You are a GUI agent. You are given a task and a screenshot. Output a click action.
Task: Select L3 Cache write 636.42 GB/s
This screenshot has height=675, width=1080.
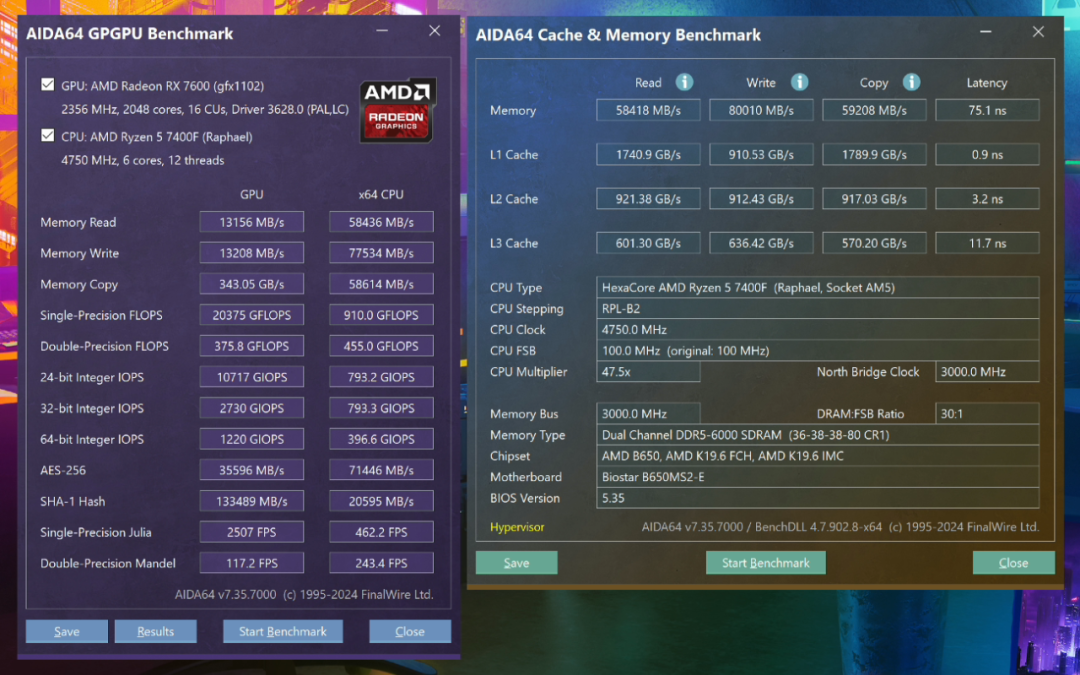(x=761, y=243)
